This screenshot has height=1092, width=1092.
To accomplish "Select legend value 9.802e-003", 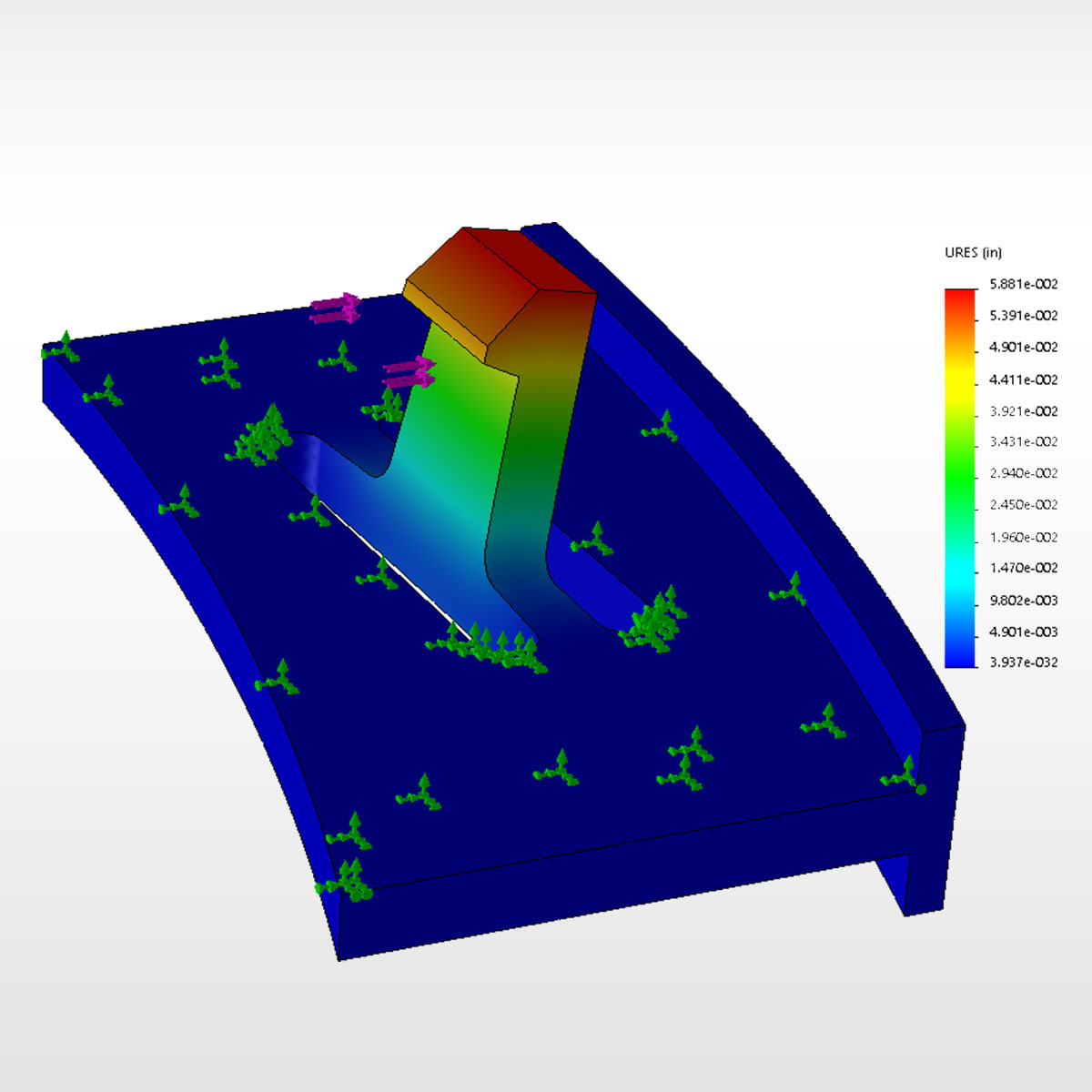I will [1024, 601].
